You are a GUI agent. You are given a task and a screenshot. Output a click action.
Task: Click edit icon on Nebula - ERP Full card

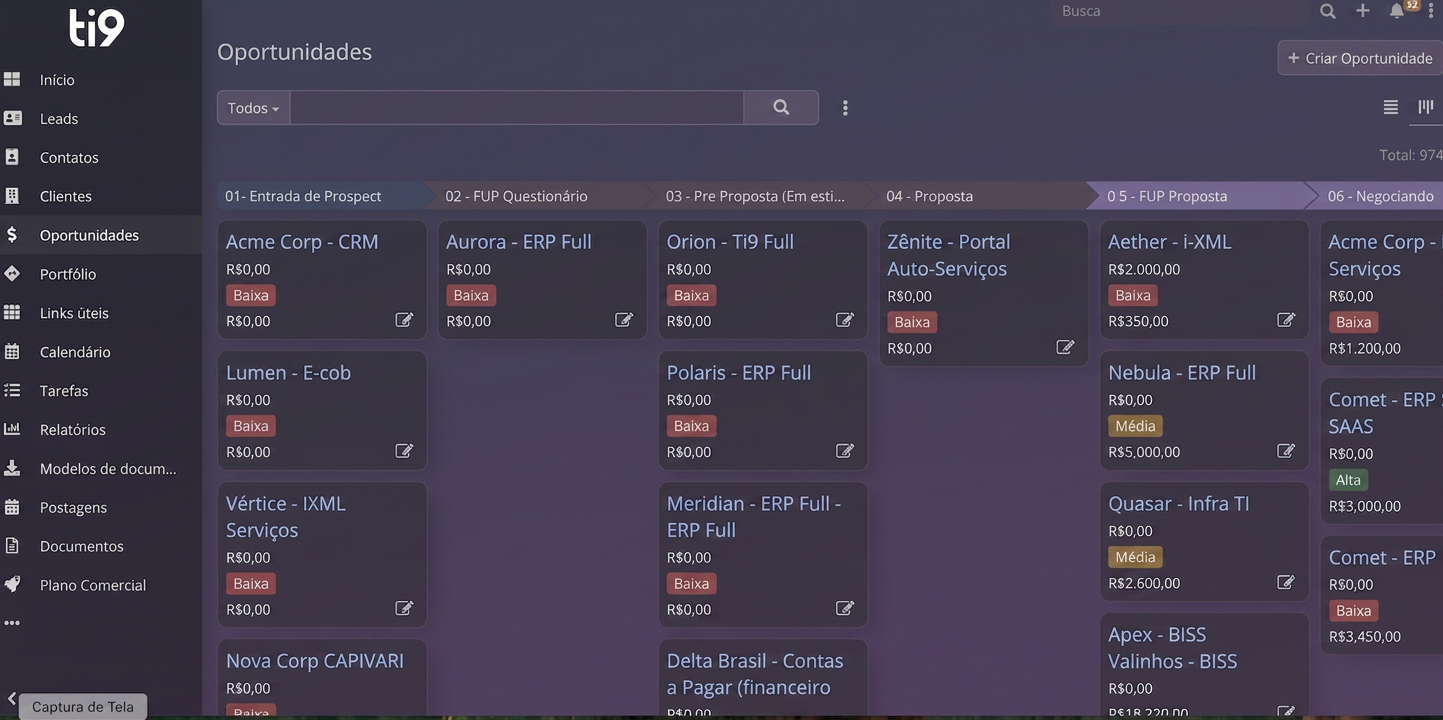[x=1286, y=451]
